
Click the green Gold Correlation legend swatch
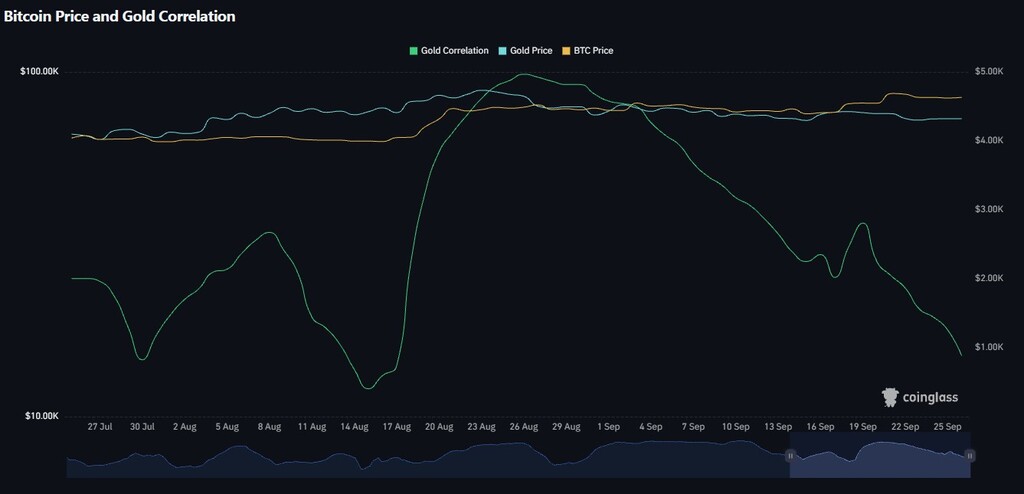(x=413, y=50)
